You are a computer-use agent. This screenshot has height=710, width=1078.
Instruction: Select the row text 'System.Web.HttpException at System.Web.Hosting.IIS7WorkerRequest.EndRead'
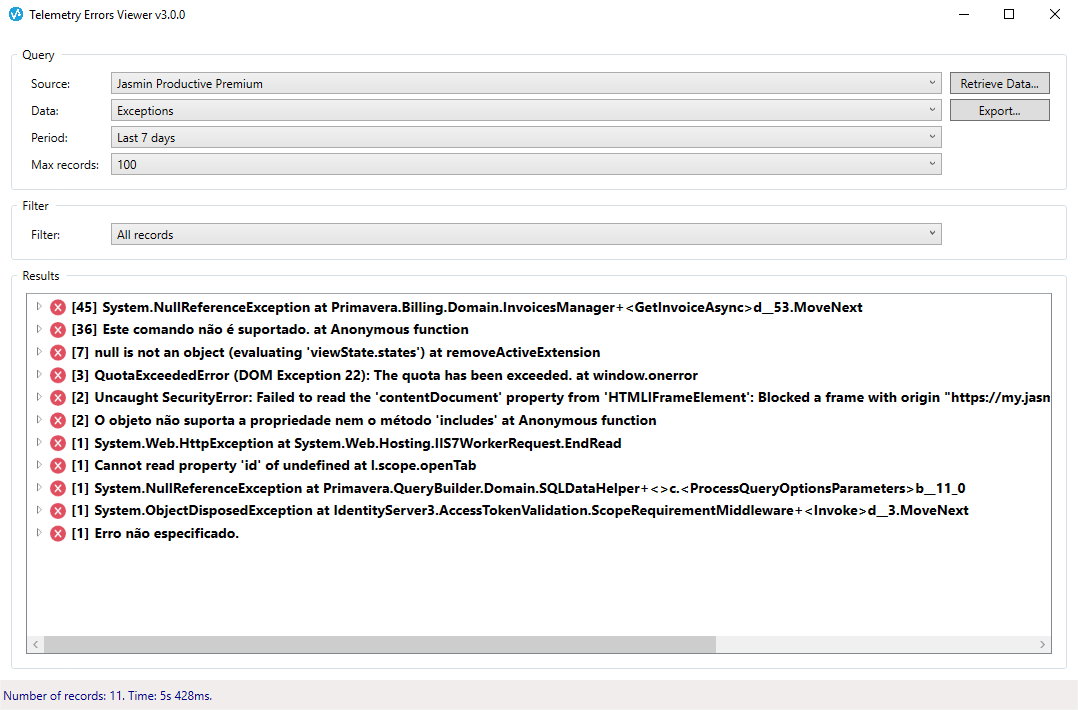point(358,443)
